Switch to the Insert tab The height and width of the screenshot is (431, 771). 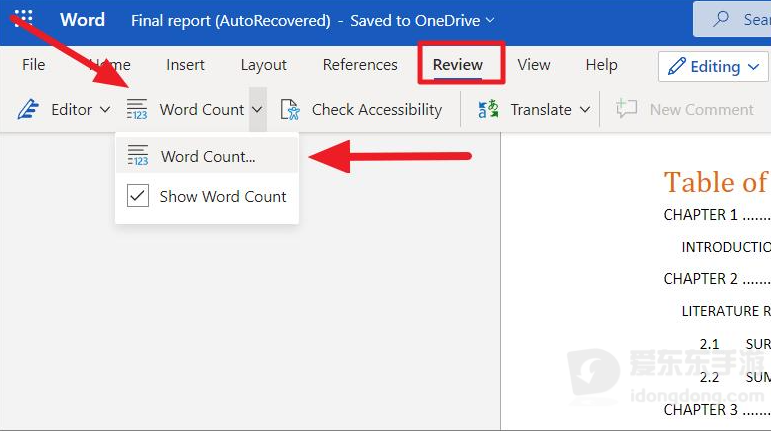click(x=185, y=64)
